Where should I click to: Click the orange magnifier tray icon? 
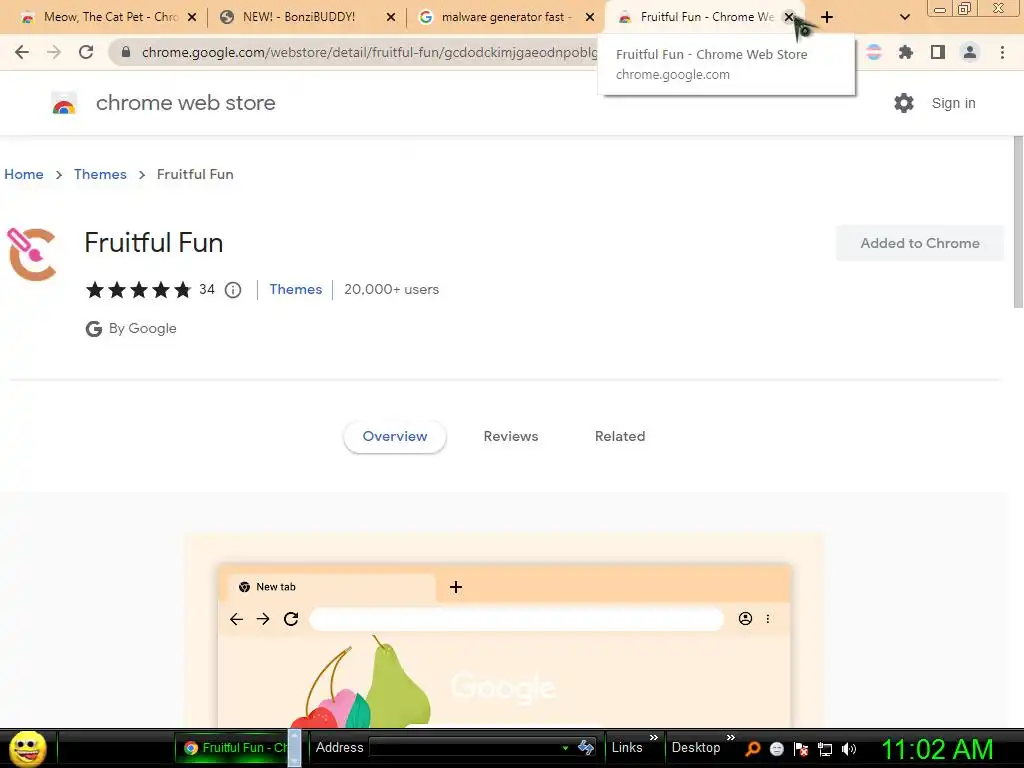753,749
